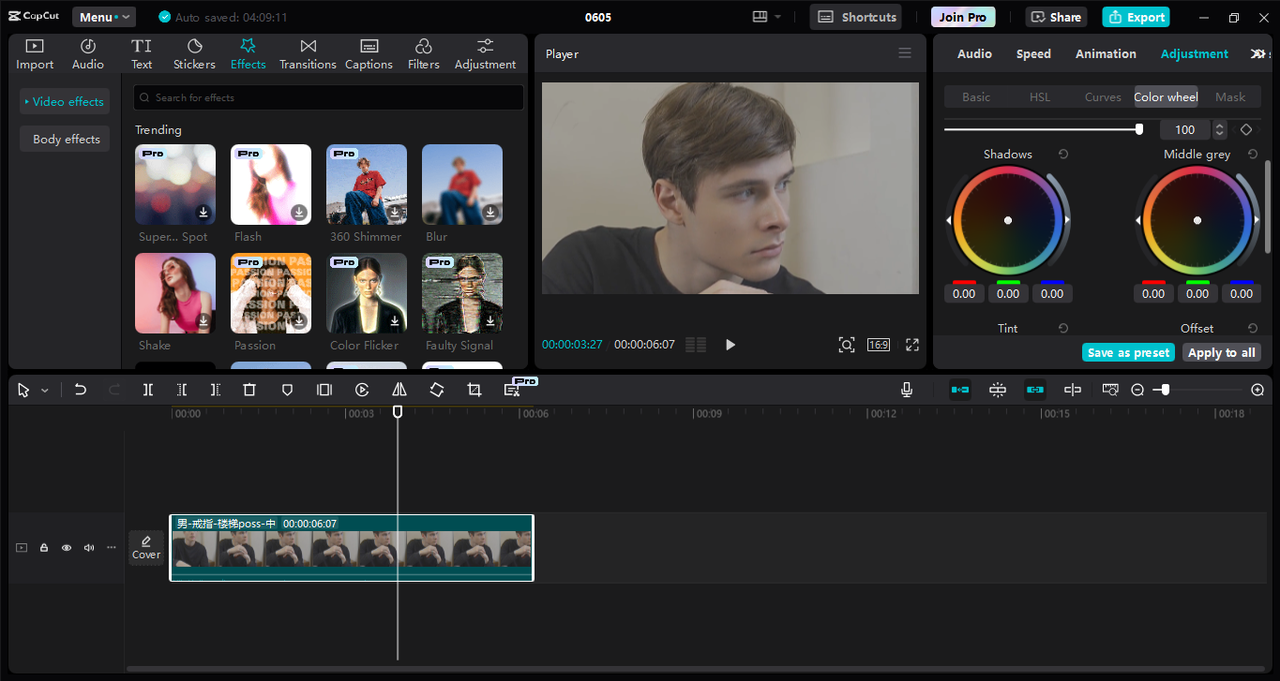This screenshot has height=681, width=1280.
Task: Toggle clip linkage
Action: click(1035, 390)
